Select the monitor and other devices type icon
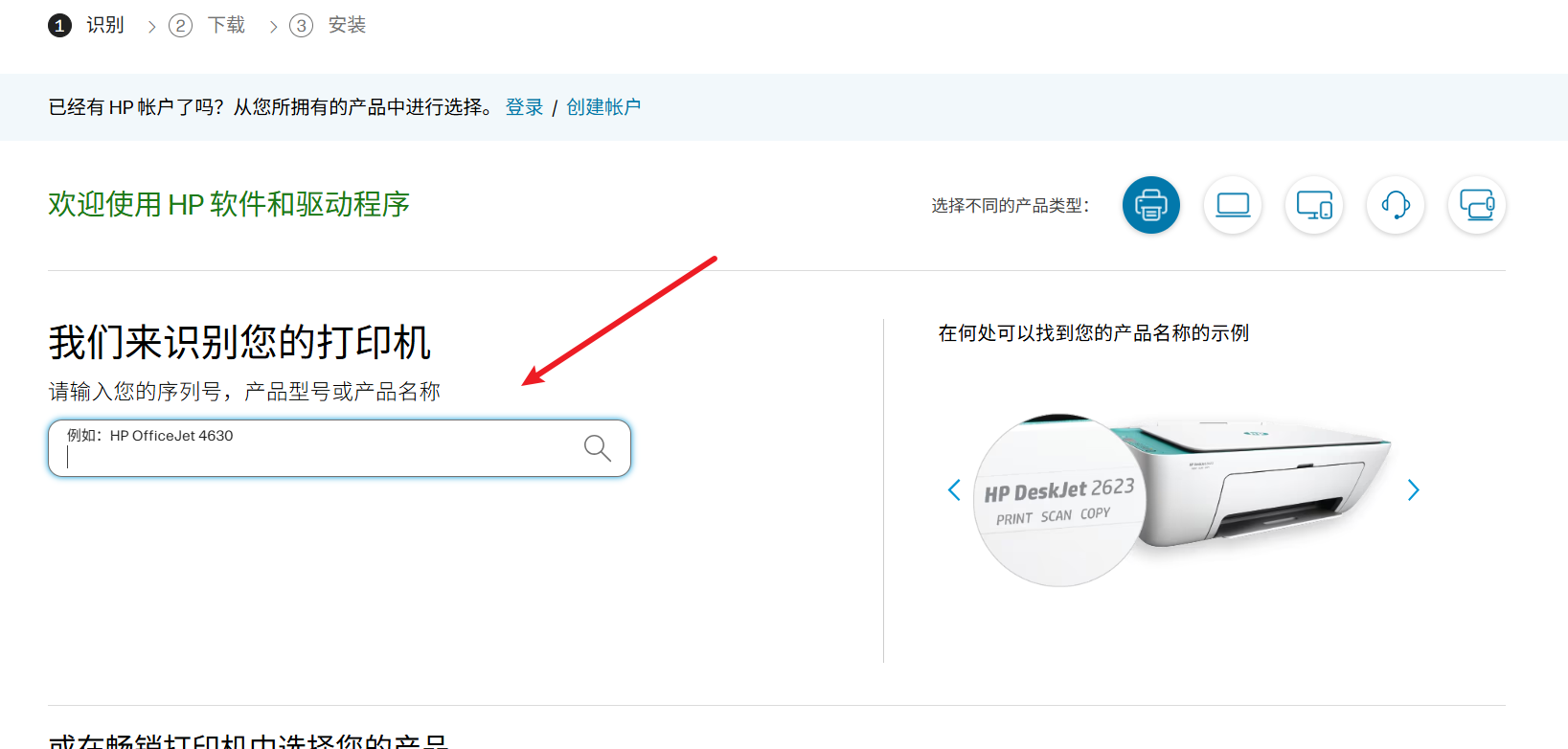 point(1477,205)
